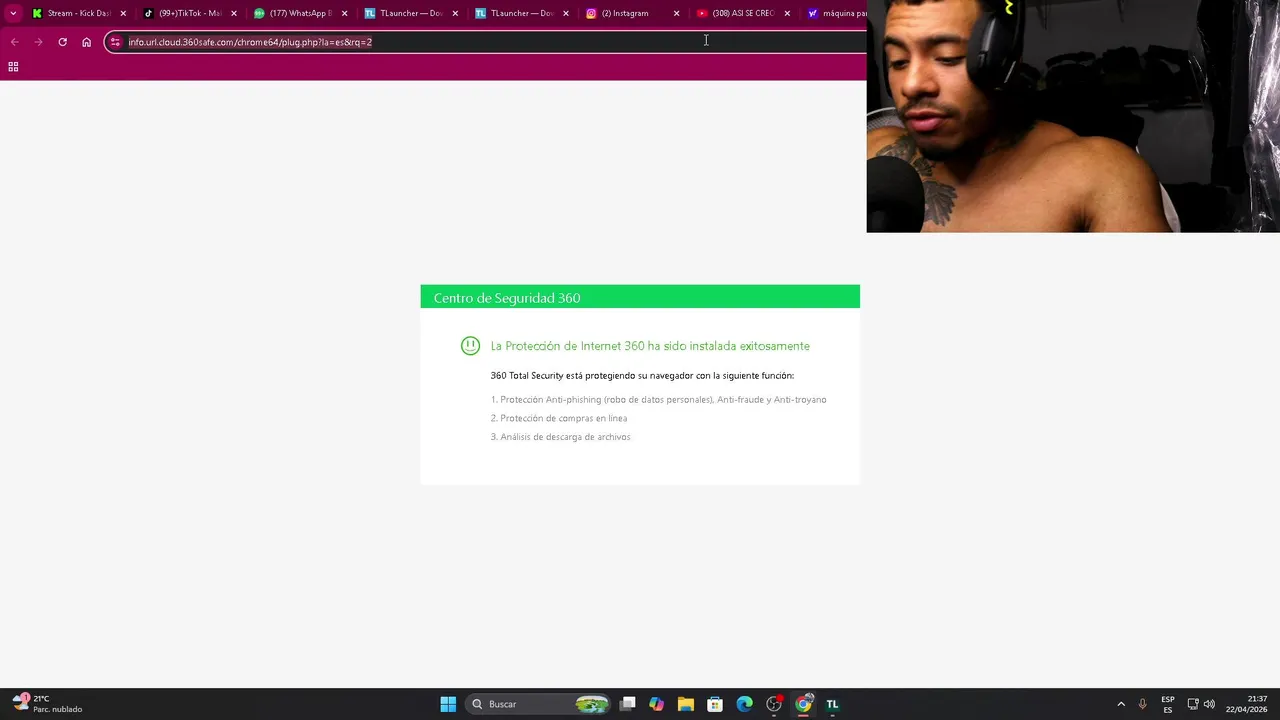Open the volume speaker tray icon
1280x720 pixels.
(x=1209, y=704)
